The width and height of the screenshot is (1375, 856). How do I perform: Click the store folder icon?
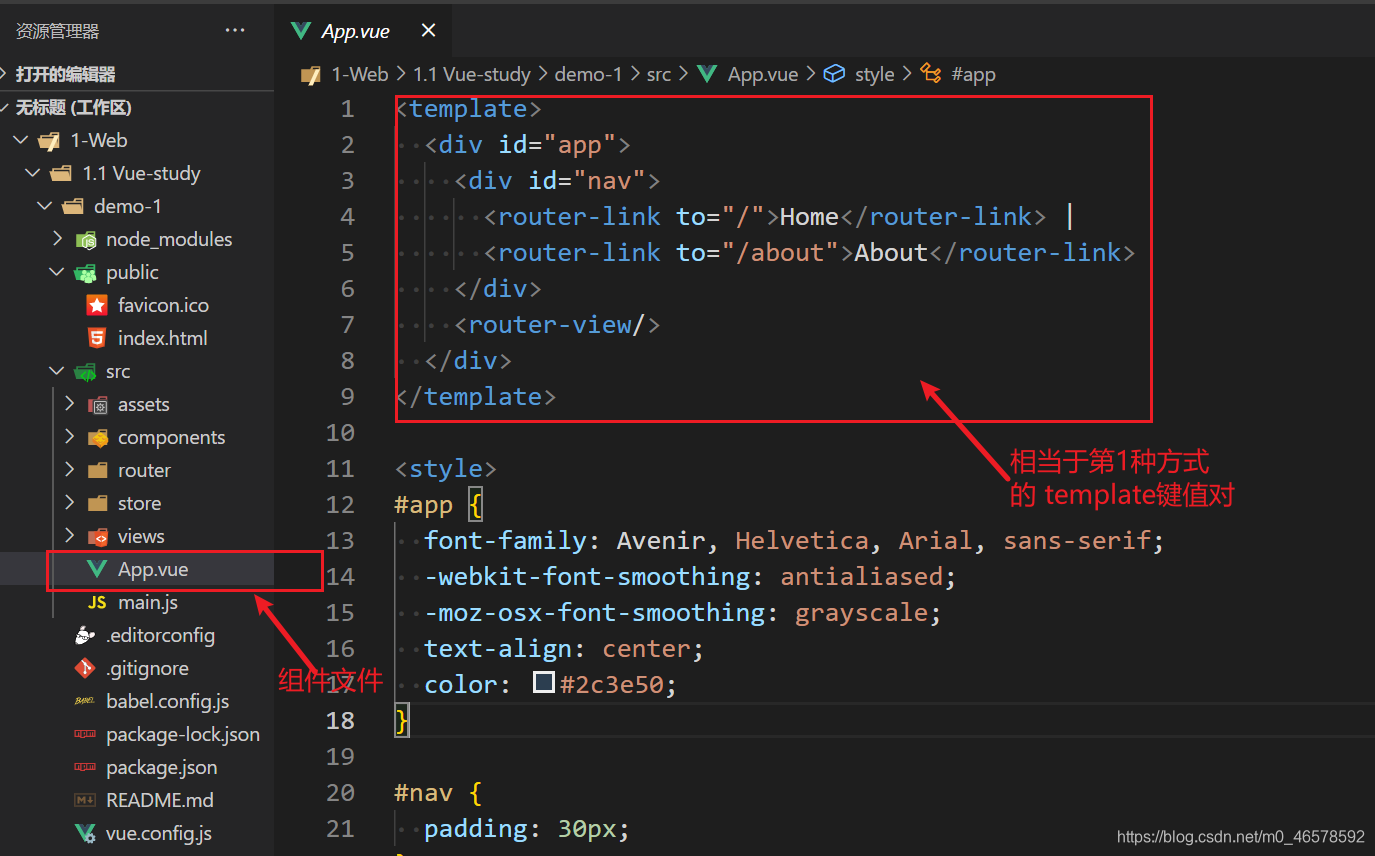(97, 503)
